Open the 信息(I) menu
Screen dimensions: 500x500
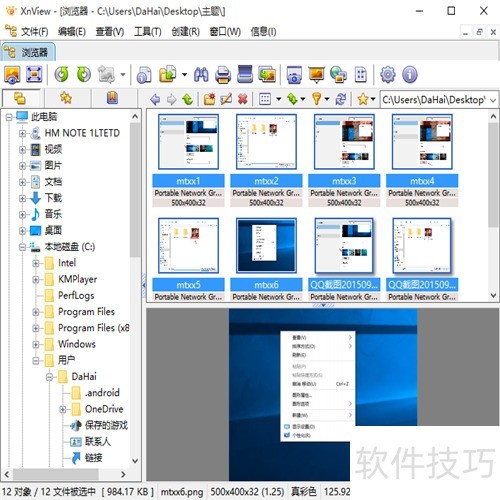tap(263, 32)
